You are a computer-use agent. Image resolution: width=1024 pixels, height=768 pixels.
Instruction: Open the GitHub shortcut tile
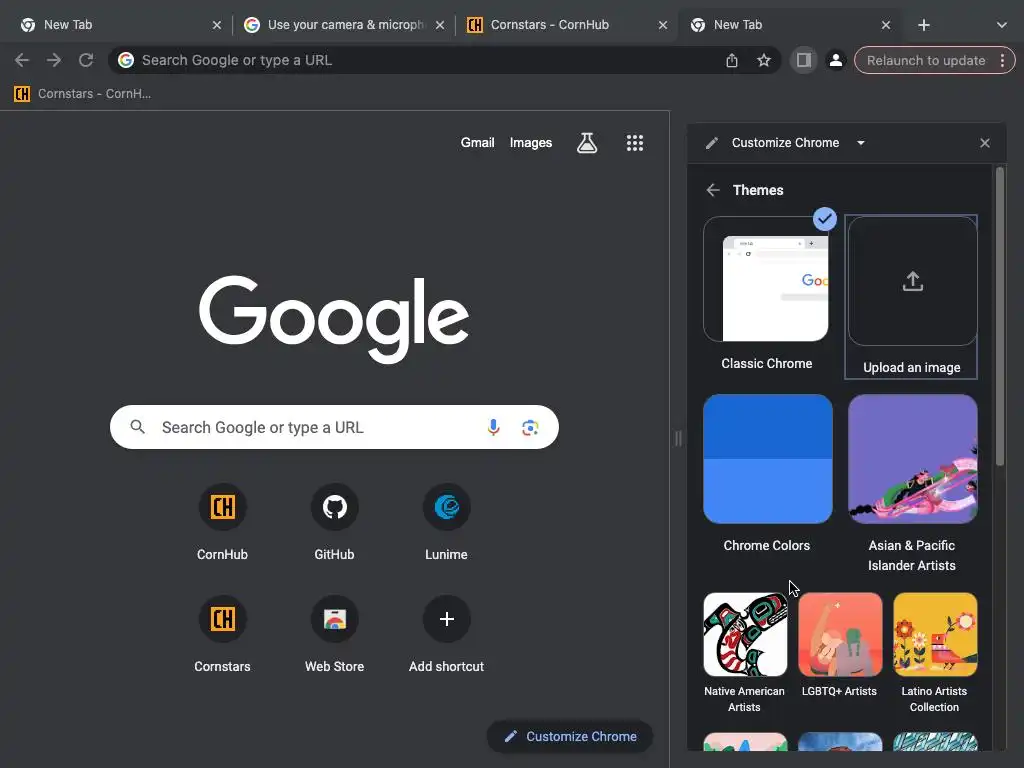(334, 522)
